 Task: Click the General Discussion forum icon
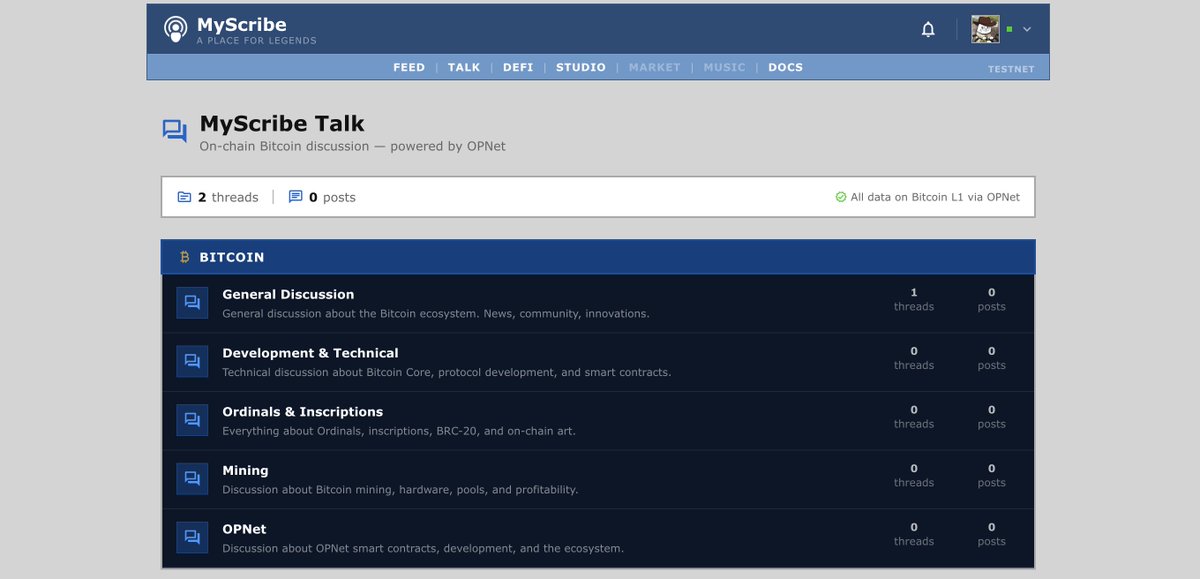[x=192, y=303]
